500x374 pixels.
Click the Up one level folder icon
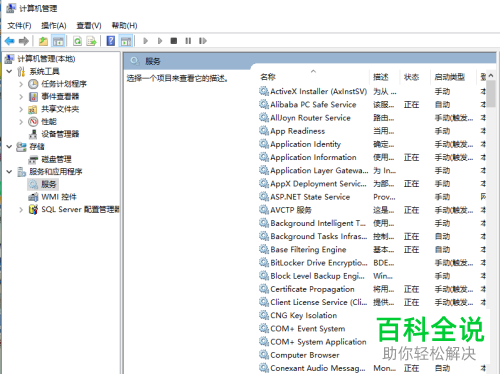click(x=43, y=41)
